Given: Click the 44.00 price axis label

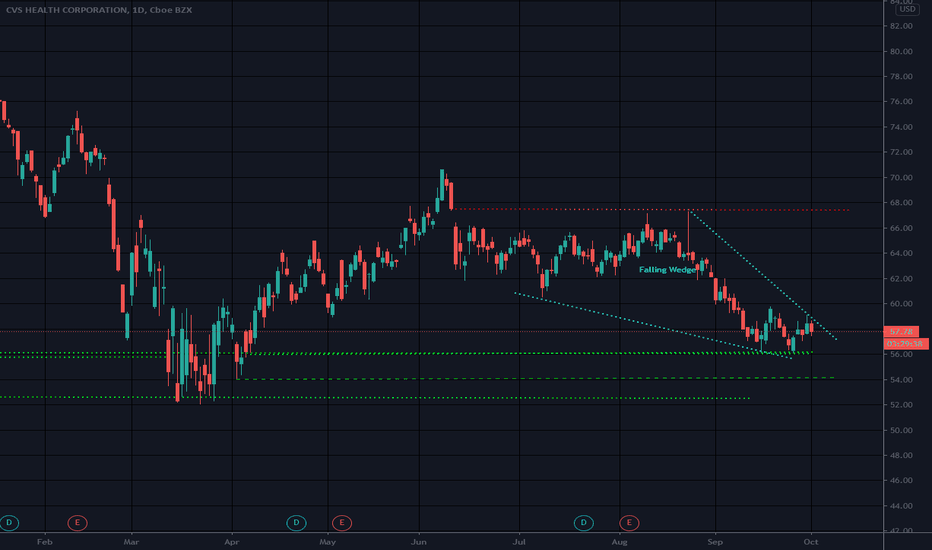Looking at the screenshot, I should 901,505.
